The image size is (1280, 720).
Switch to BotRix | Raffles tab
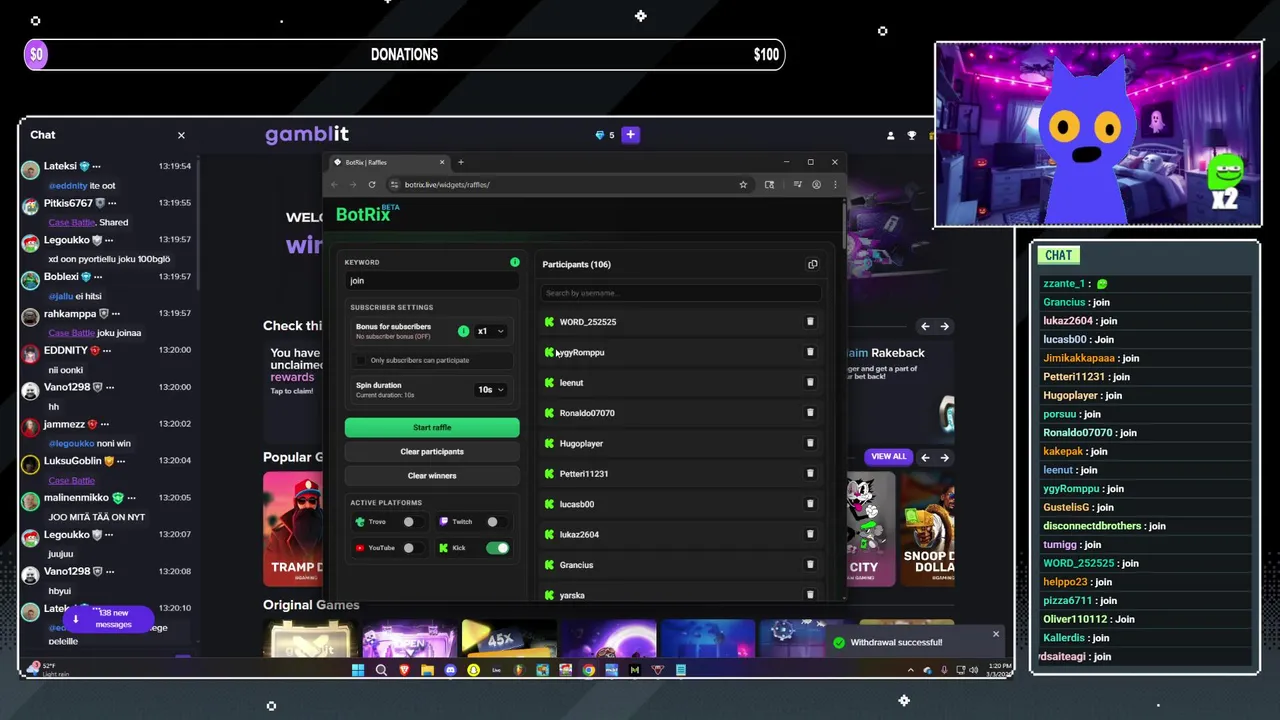click(390, 162)
